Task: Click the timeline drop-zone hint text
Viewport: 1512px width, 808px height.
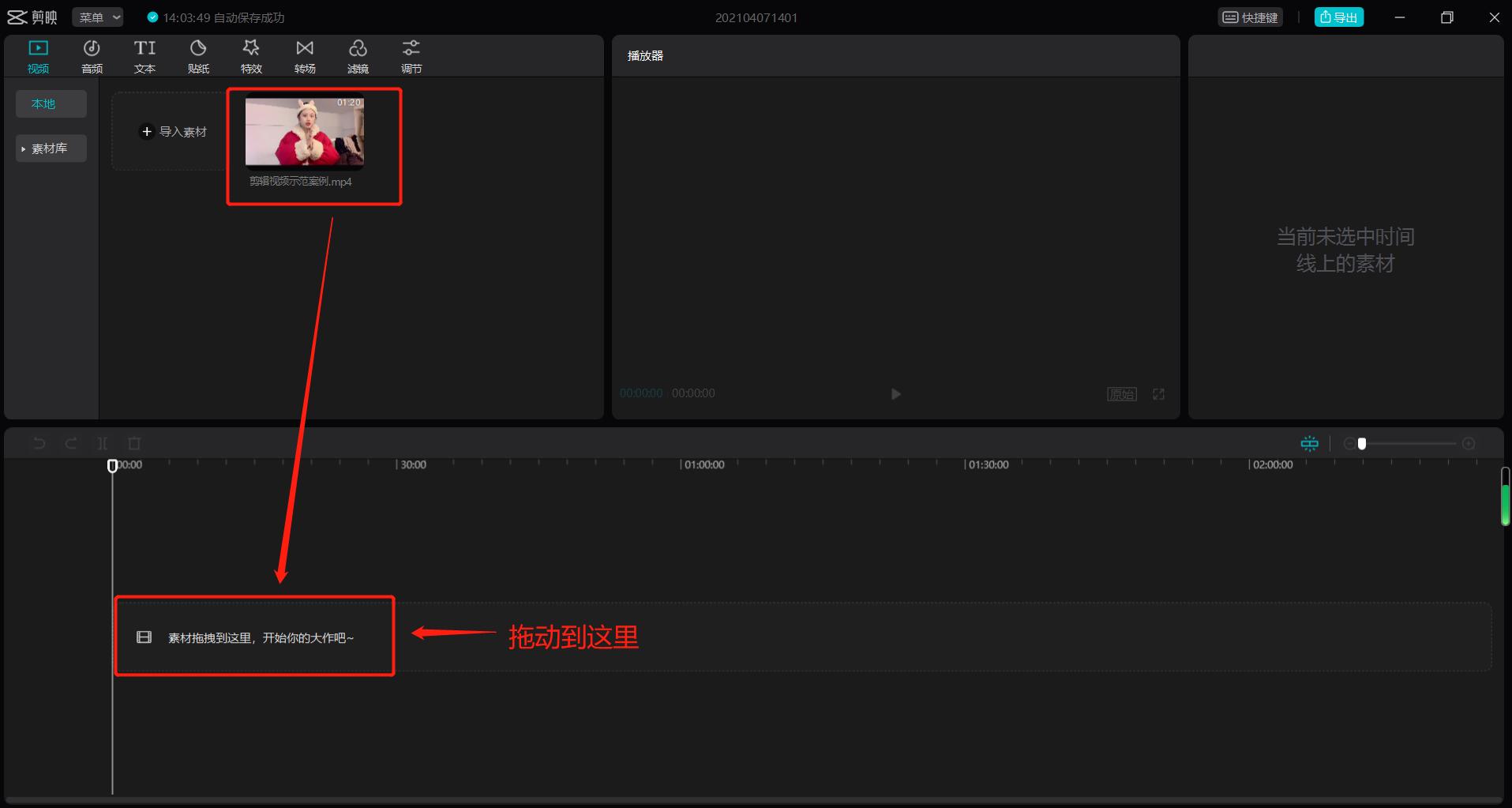Action: (x=261, y=637)
